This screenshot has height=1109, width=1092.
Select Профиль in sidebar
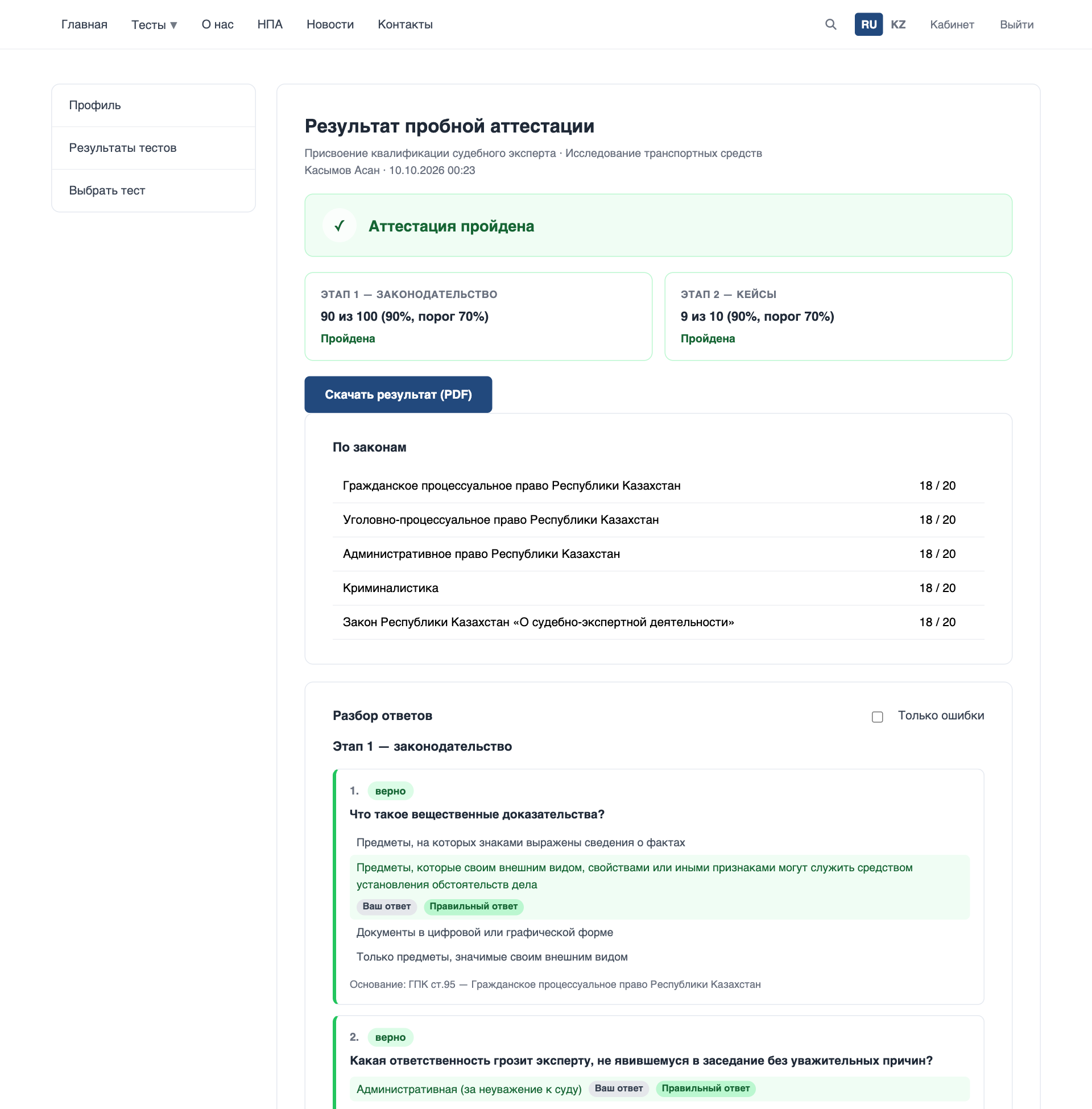tap(153, 106)
